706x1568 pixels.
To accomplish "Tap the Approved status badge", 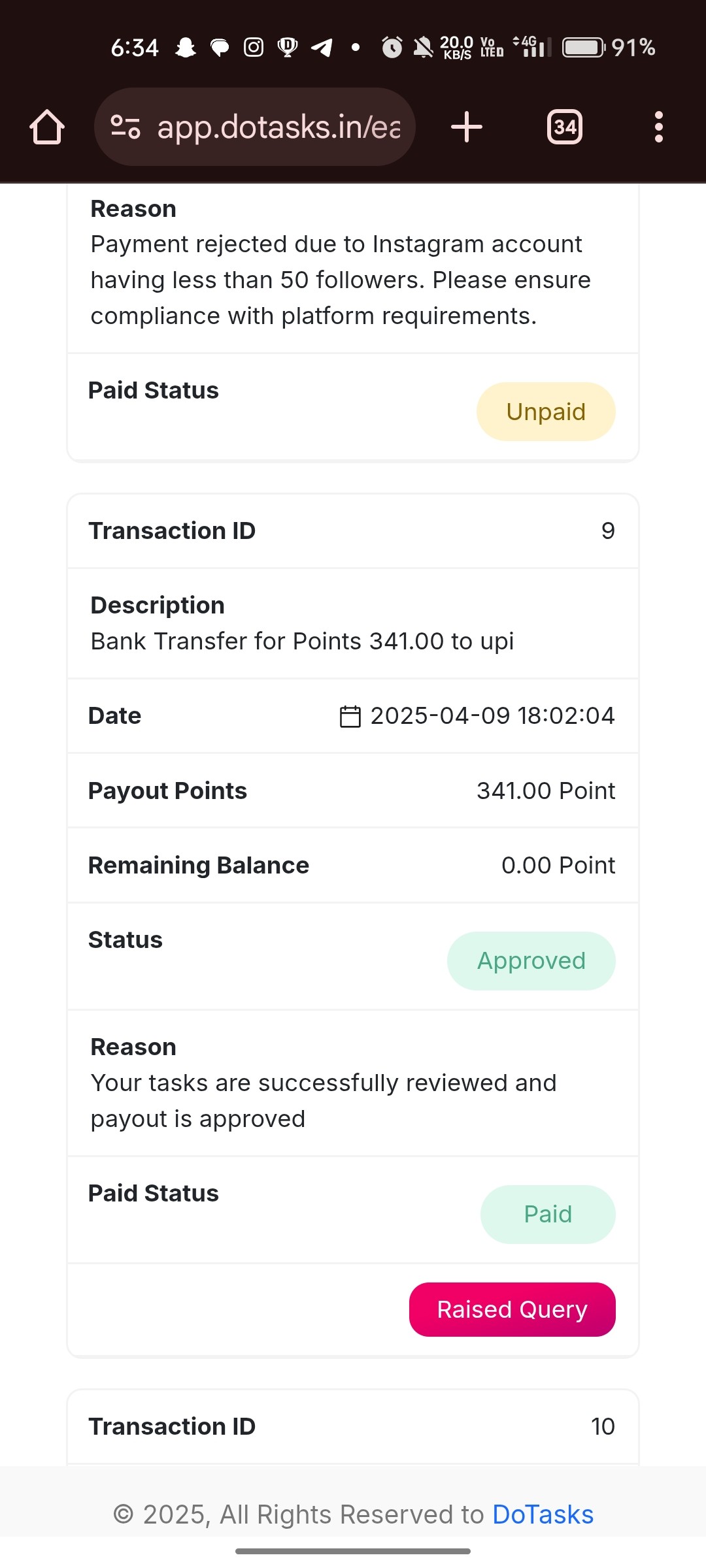I will pos(531,961).
